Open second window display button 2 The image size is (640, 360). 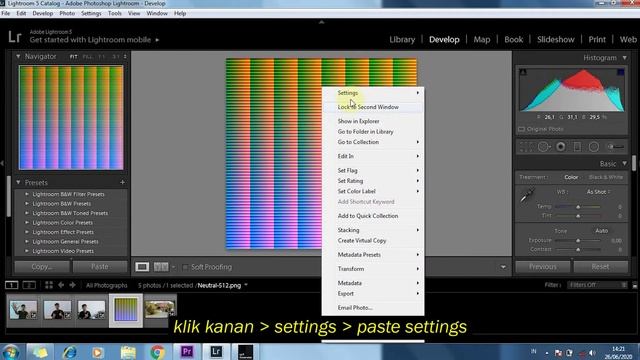(x=29, y=285)
